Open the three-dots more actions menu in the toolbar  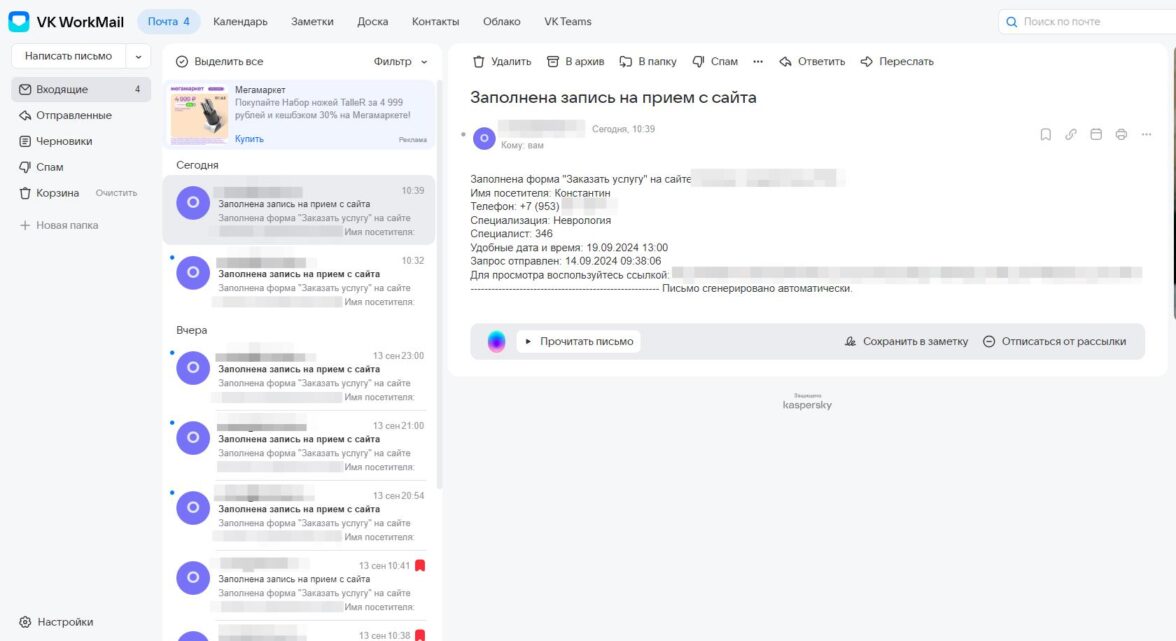coord(758,62)
